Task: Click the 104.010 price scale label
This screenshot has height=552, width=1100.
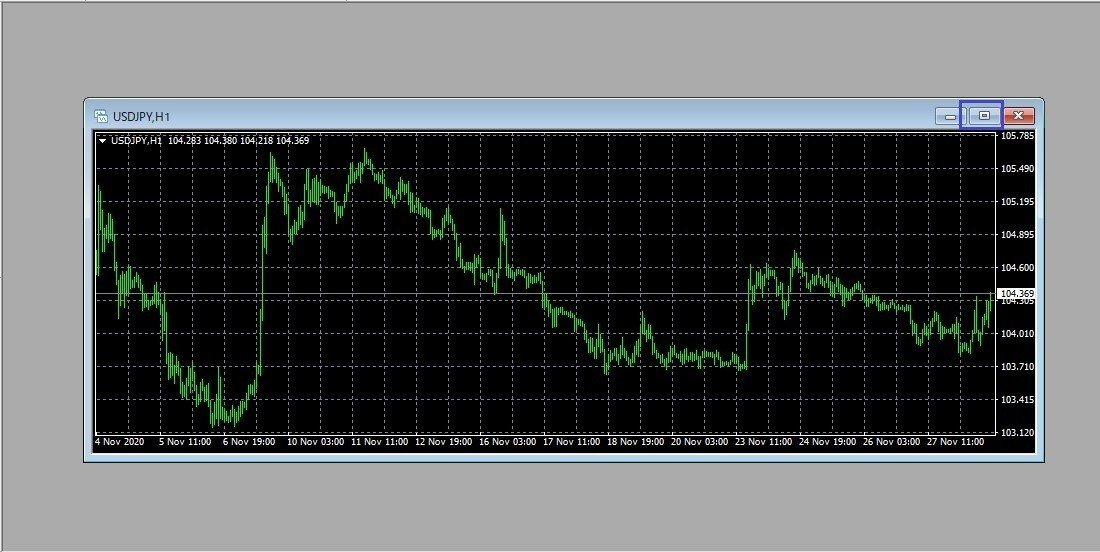Action: 1017,334
